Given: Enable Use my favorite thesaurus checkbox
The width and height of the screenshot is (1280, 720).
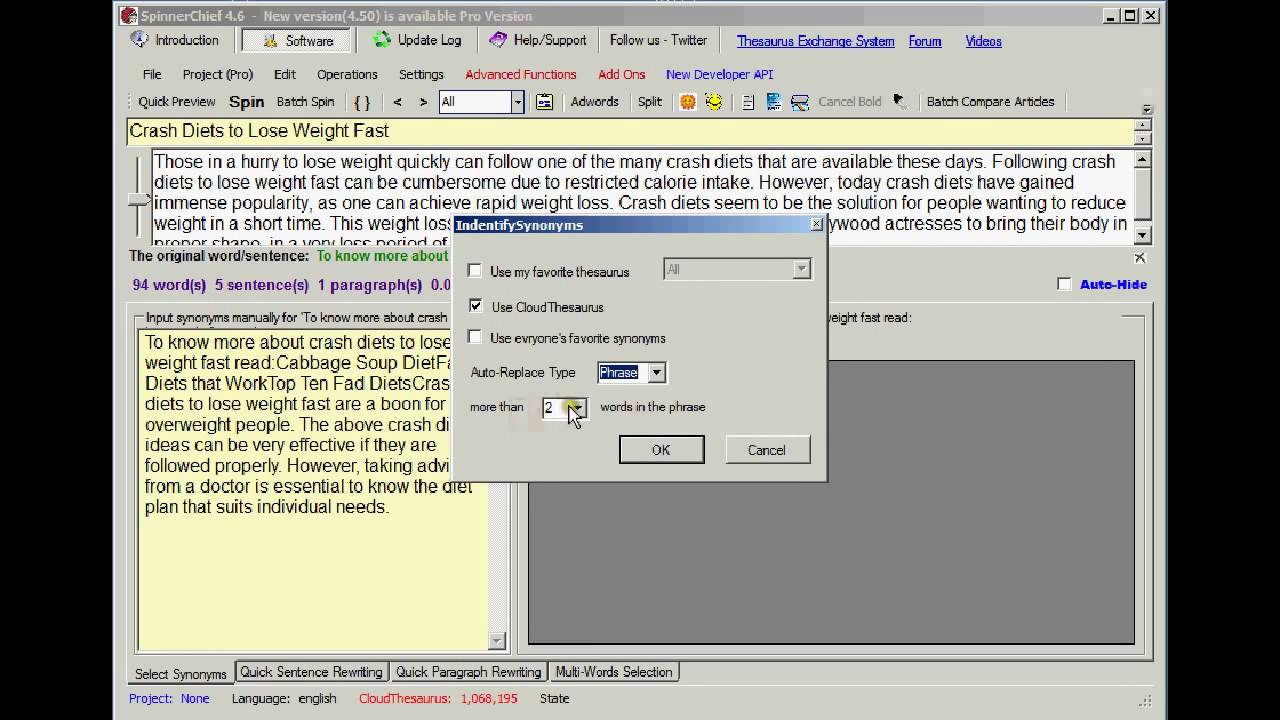Looking at the screenshot, I should coord(475,271).
